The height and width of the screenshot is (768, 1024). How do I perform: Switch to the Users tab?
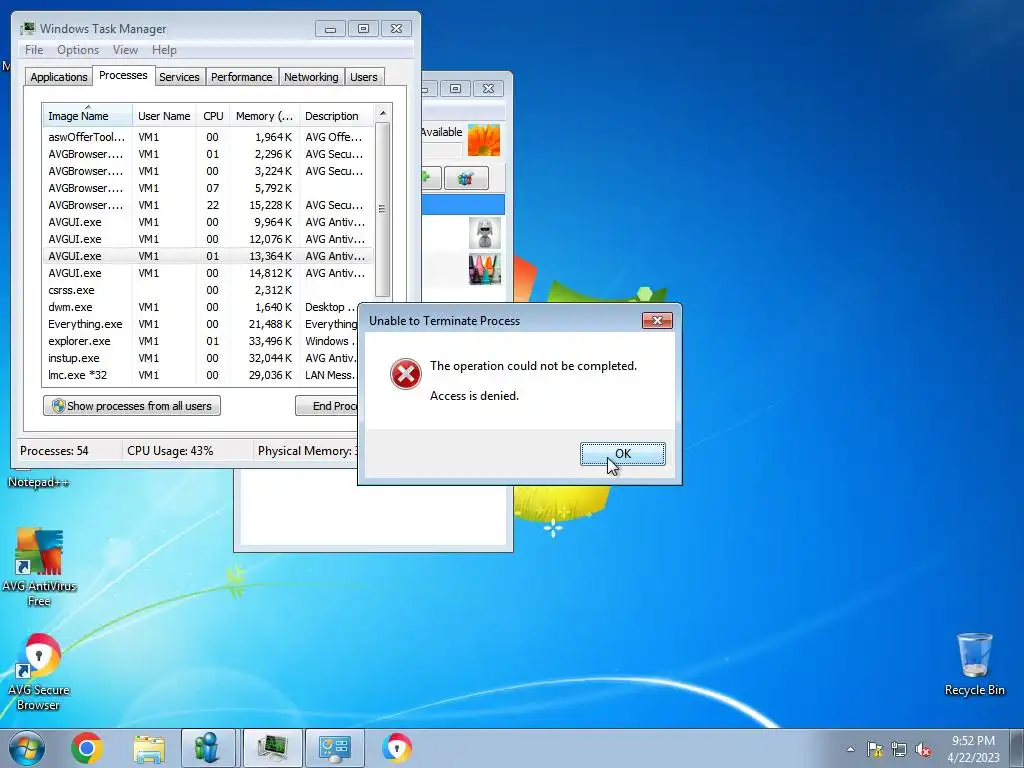point(364,77)
